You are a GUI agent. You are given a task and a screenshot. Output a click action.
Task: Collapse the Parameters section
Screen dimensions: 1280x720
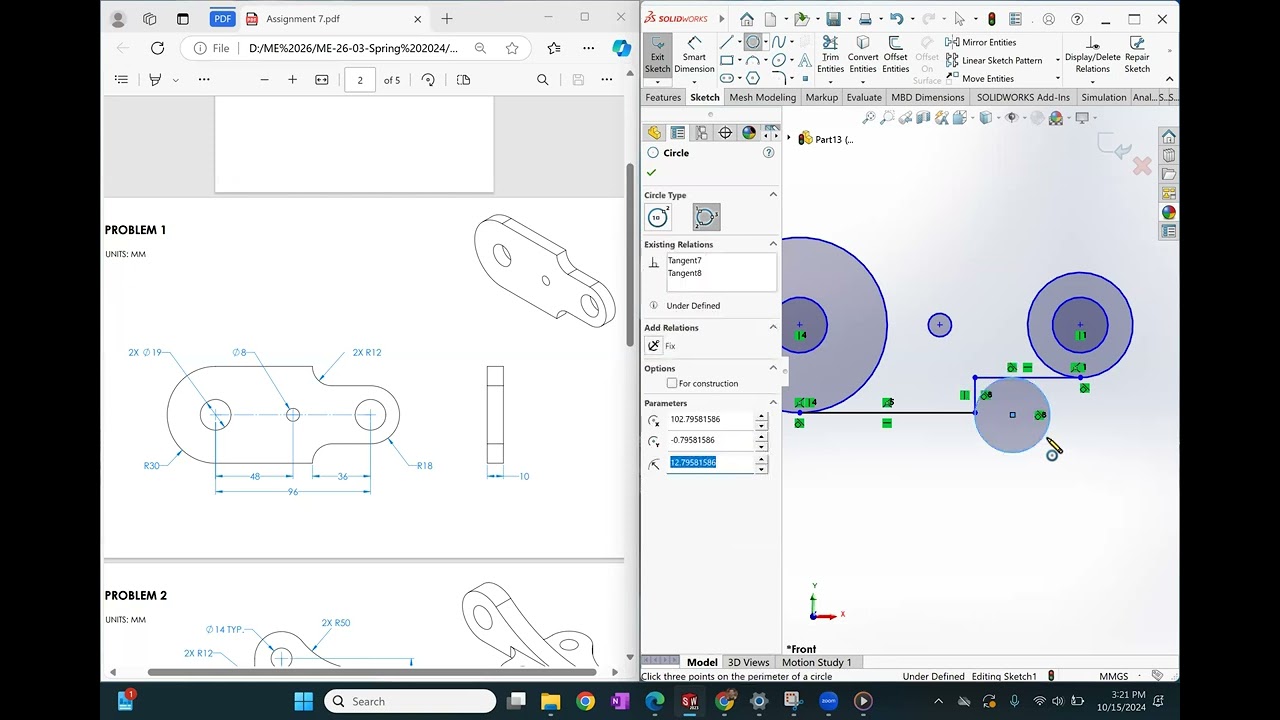[x=773, y=403]
